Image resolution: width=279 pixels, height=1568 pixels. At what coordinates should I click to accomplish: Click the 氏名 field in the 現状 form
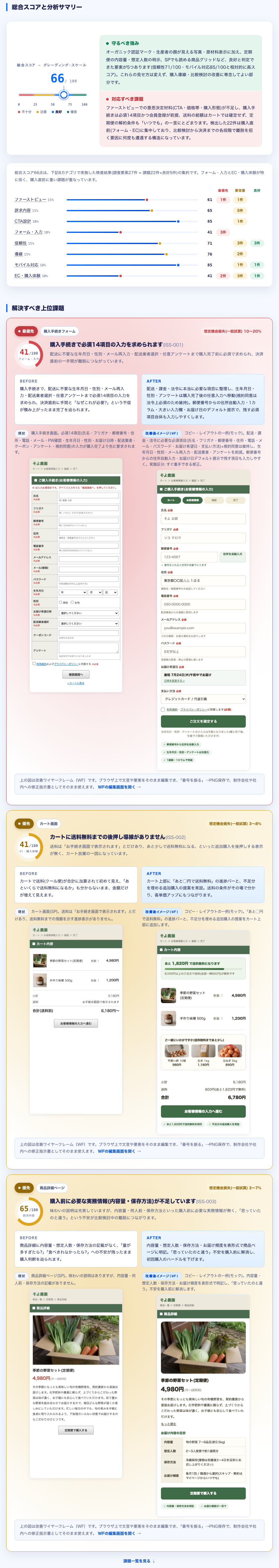click(88, 495)
